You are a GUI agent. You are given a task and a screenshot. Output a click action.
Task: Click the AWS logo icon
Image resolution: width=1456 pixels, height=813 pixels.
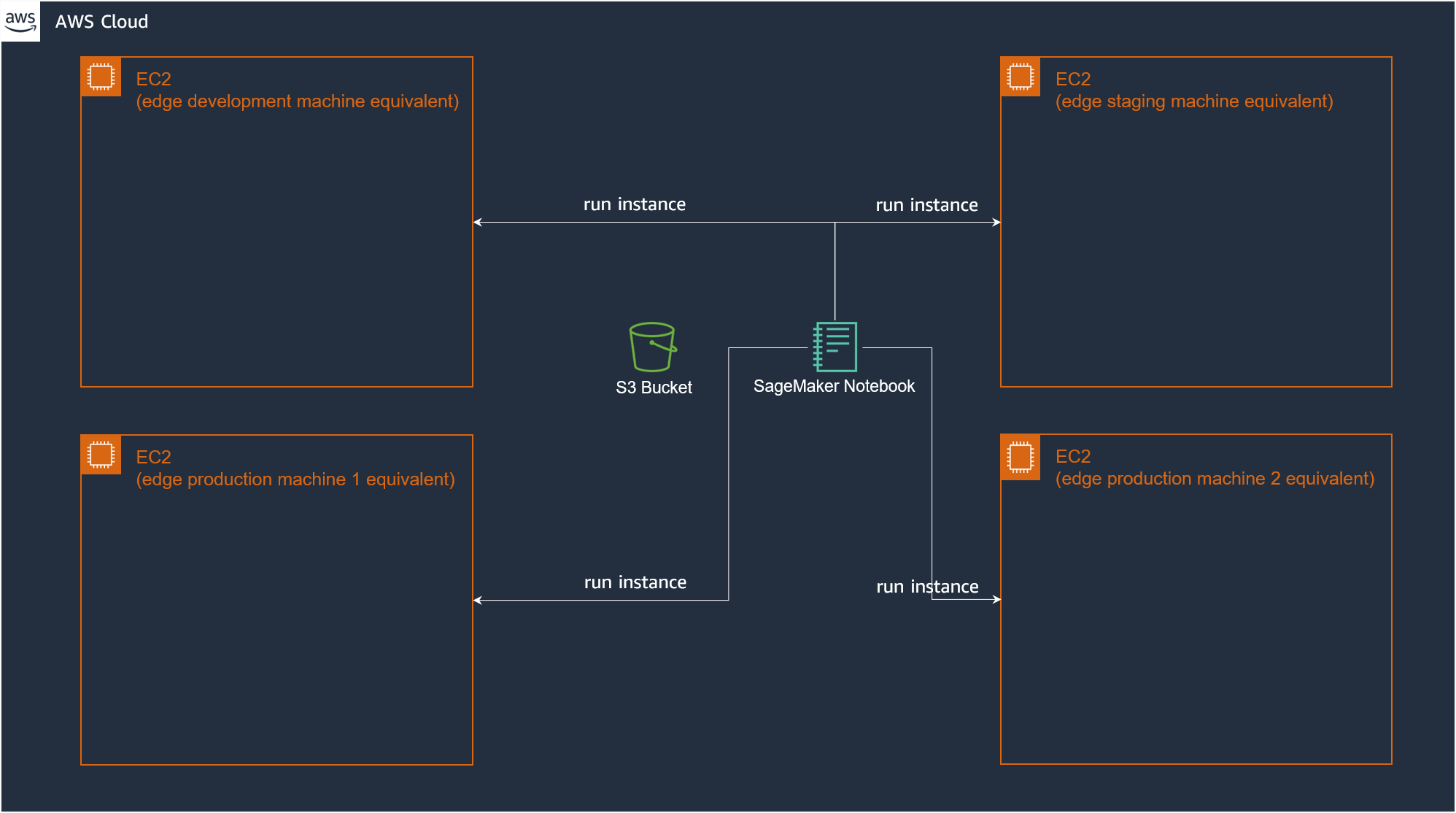[20, 21]
